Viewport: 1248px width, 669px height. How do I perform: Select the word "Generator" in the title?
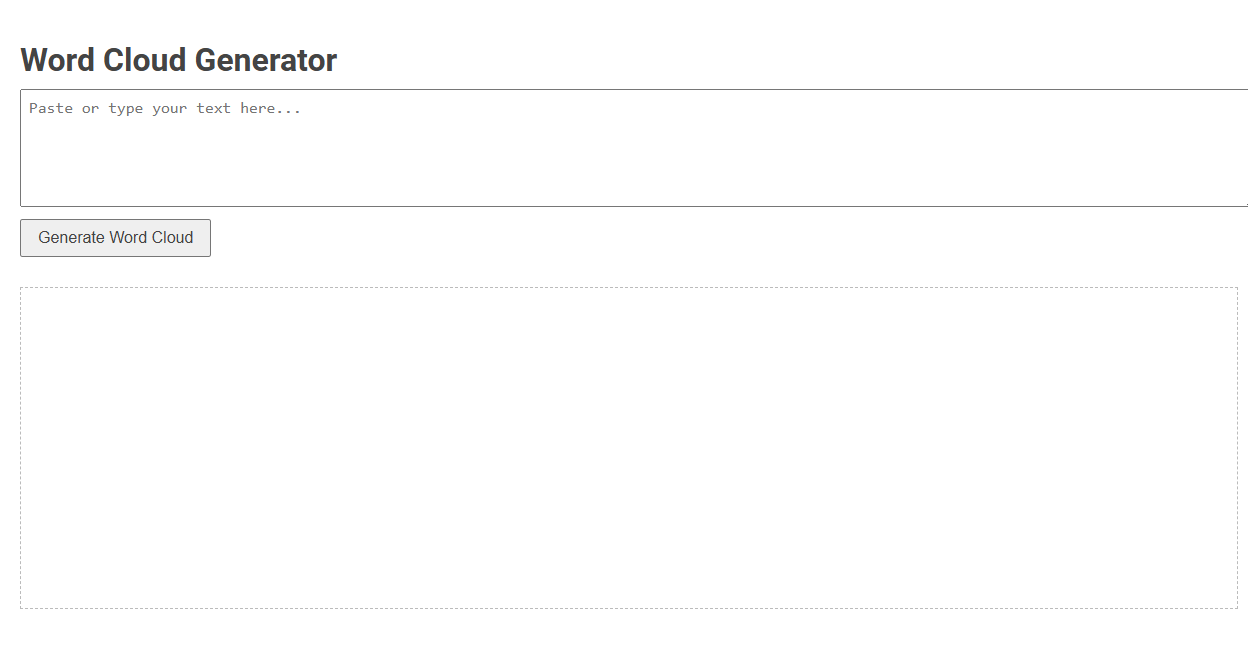coord(265,60)
